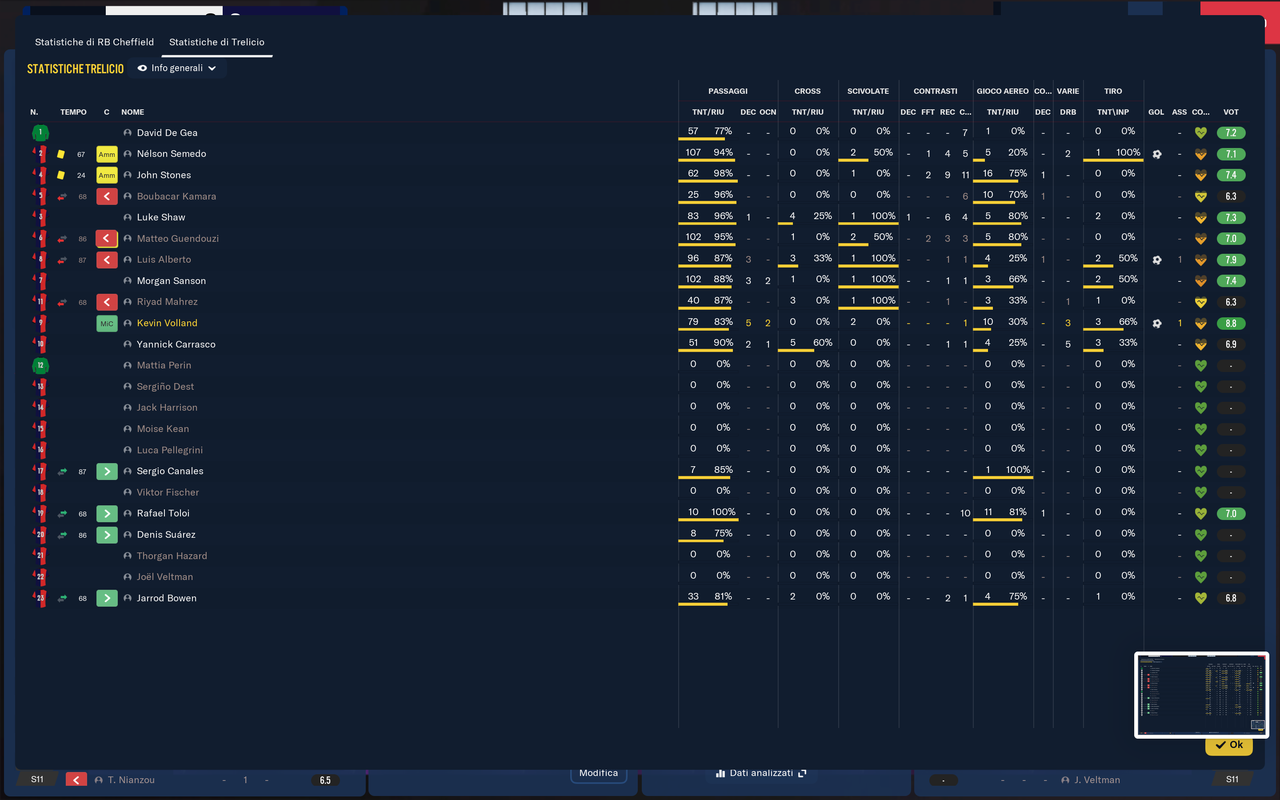Click the condition heart icon for Mattia Perin

click(x=1201, y=366)
